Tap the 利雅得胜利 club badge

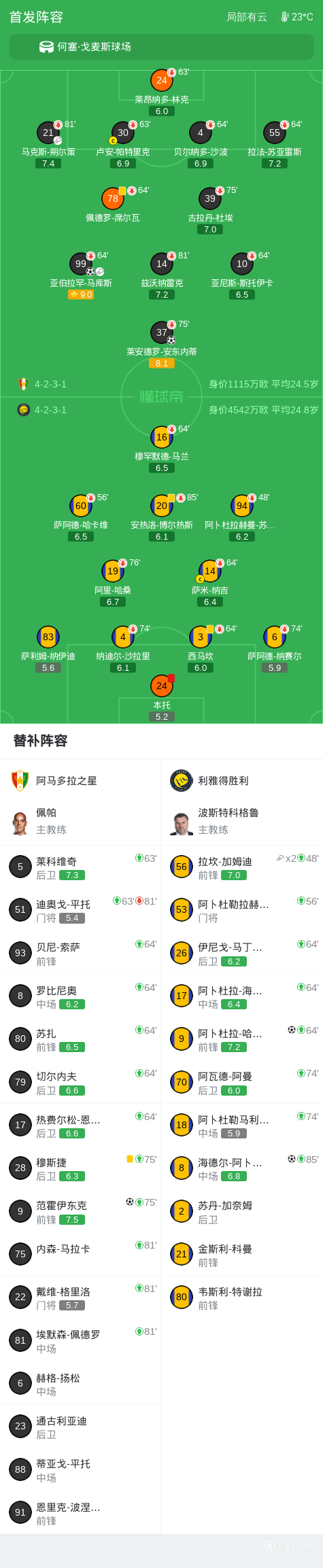[182, 780]
